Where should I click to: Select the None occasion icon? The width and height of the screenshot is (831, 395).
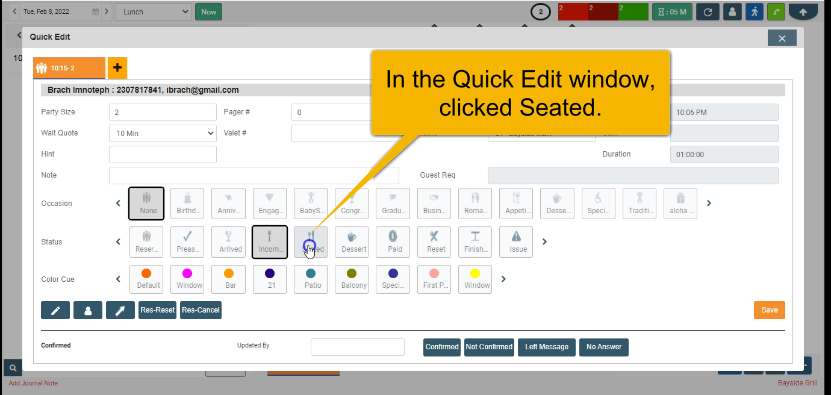tap(146, 203)
